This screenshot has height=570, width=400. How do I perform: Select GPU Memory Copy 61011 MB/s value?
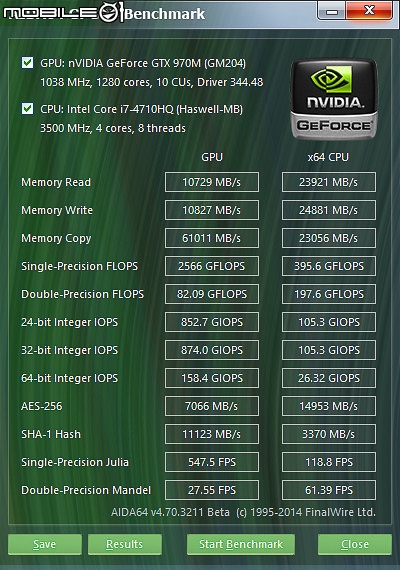[212, 238]
